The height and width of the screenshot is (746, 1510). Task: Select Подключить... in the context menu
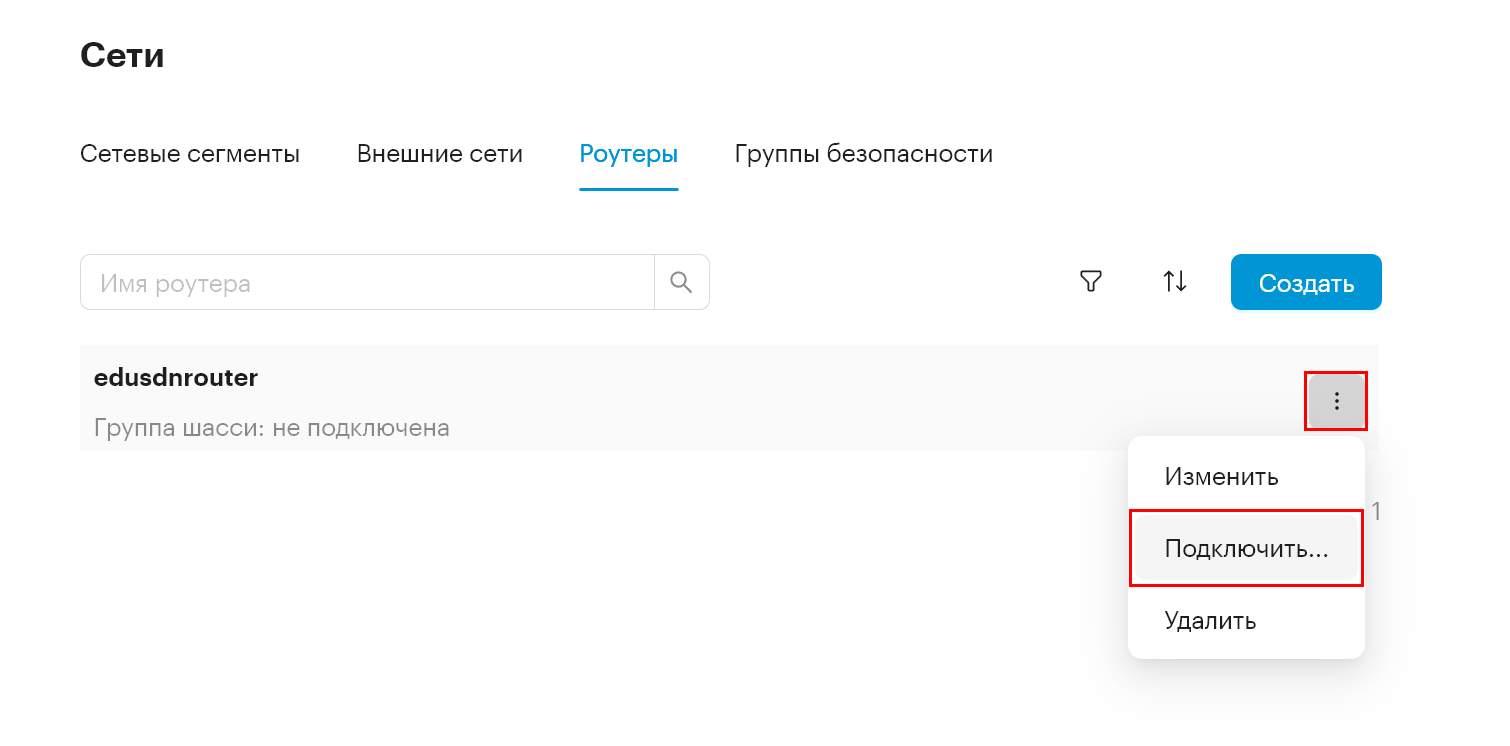click(1246, 548)
